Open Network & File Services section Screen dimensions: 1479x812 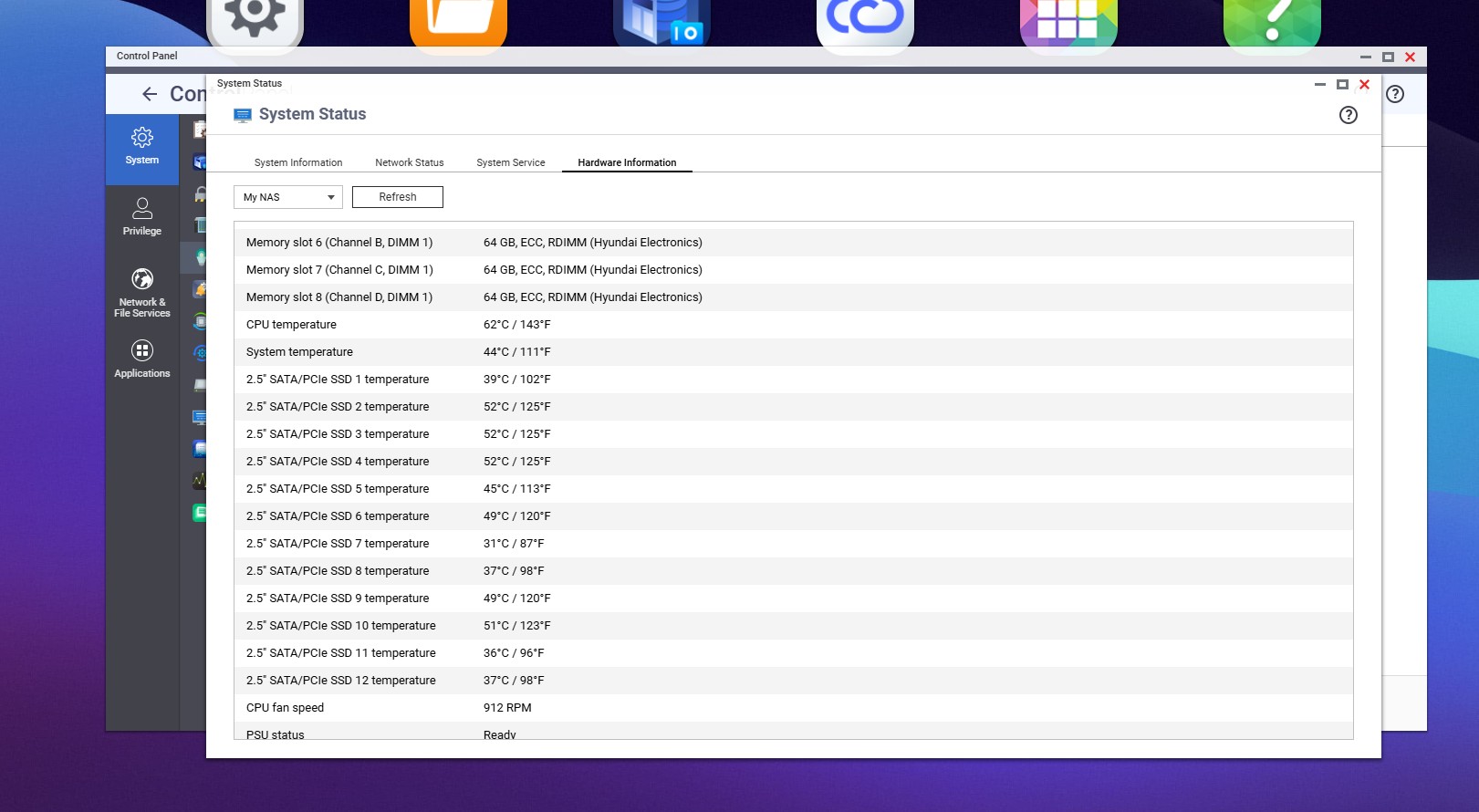click(x=142, y=292)
